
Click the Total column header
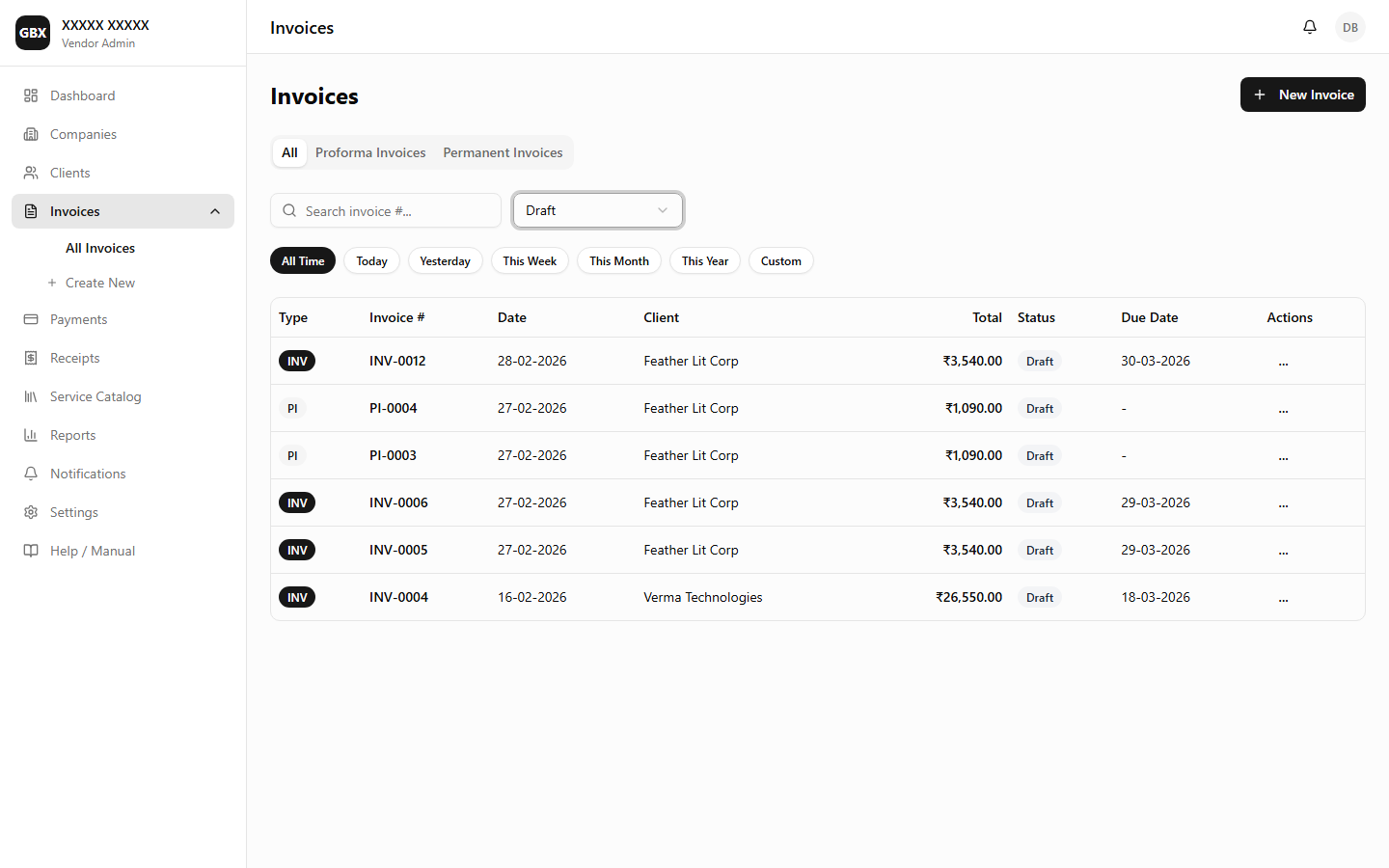pyautogui.click(x=987, y=317)
